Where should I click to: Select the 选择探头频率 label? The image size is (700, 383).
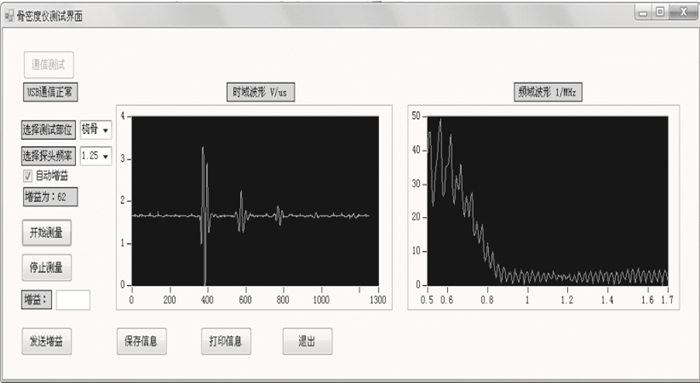point(48,156)
